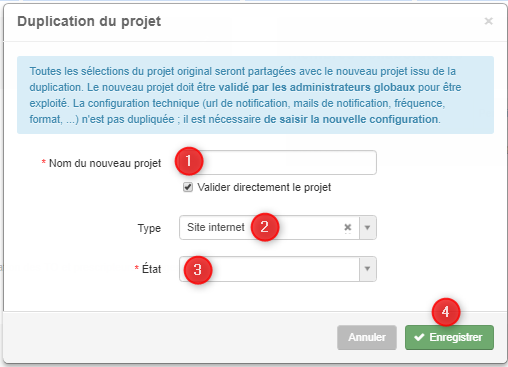Close the Duplication du projet dialog

(488, 21)
